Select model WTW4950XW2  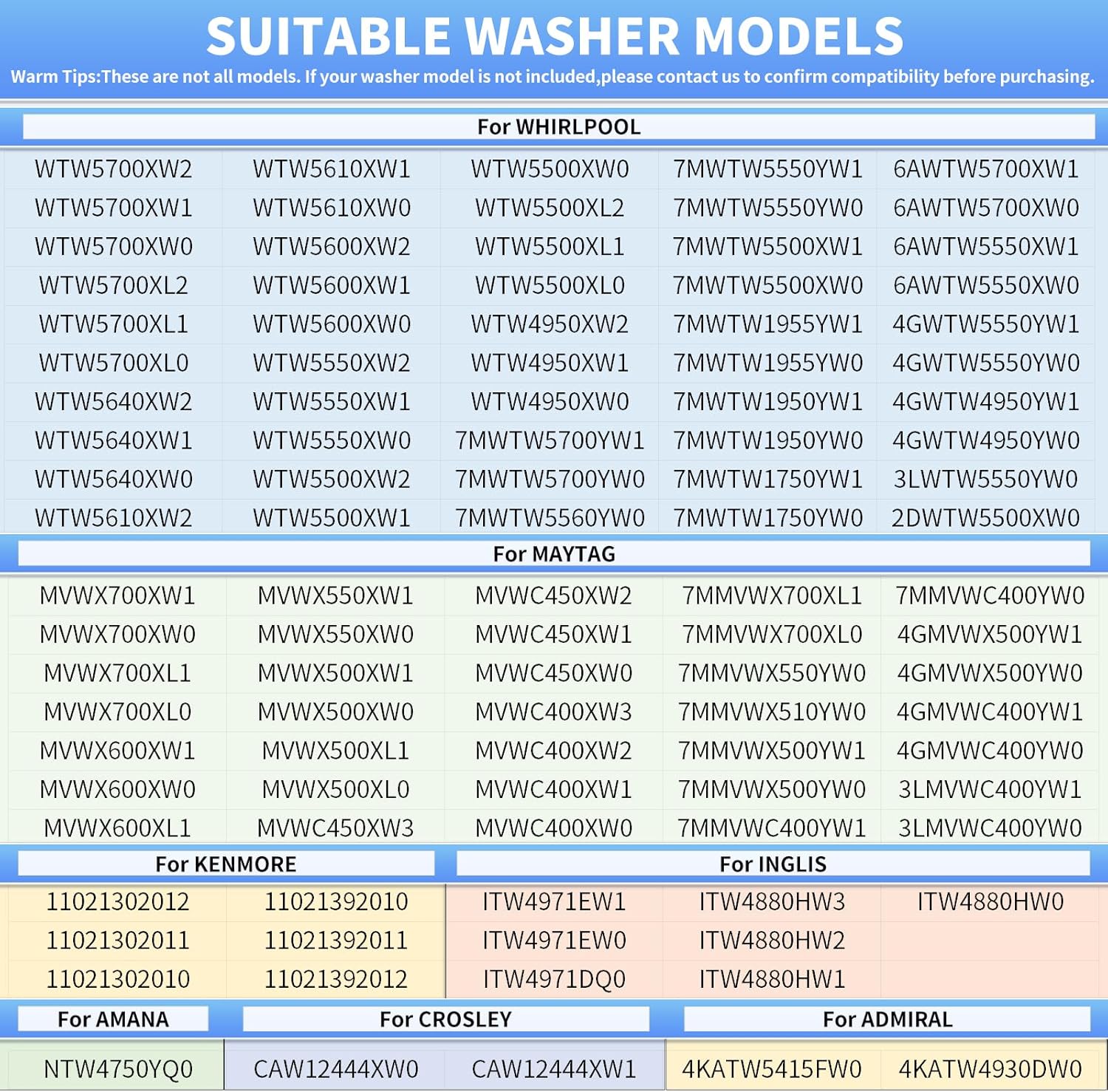(x=550, y=324)
